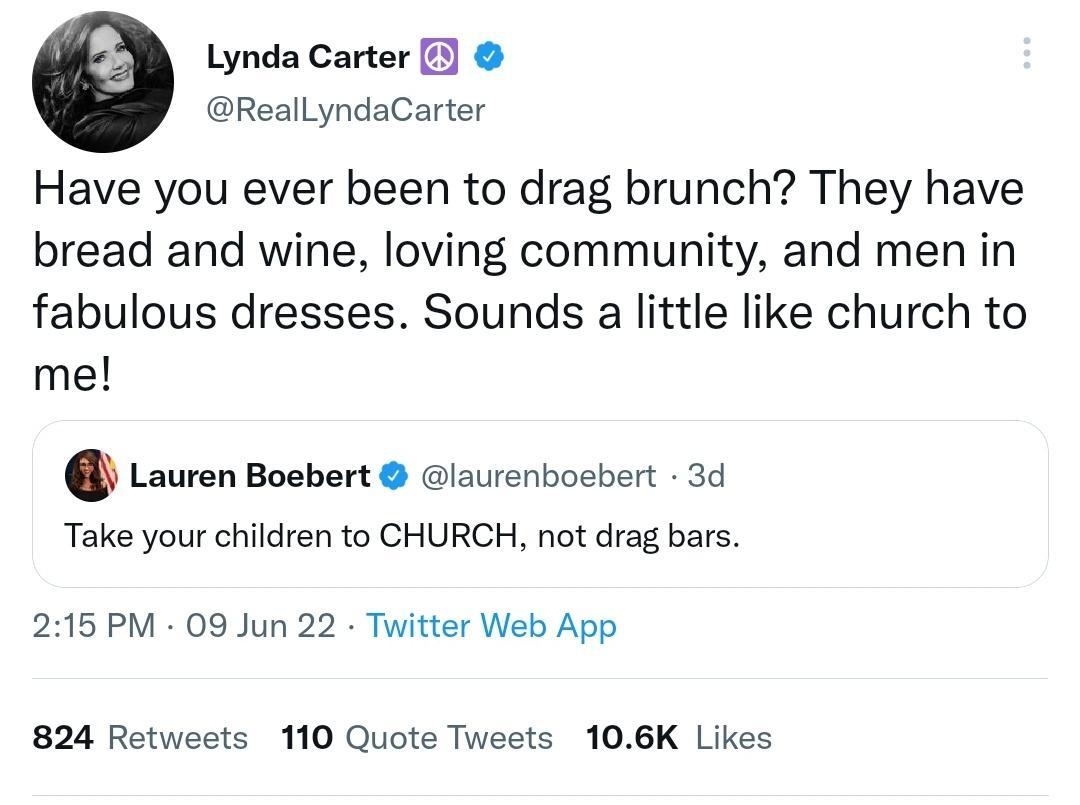Click Lynda Carter's display name
The width and height of the screenshot is (1080, 805).
pyautogui.click(x=307, y=57)
